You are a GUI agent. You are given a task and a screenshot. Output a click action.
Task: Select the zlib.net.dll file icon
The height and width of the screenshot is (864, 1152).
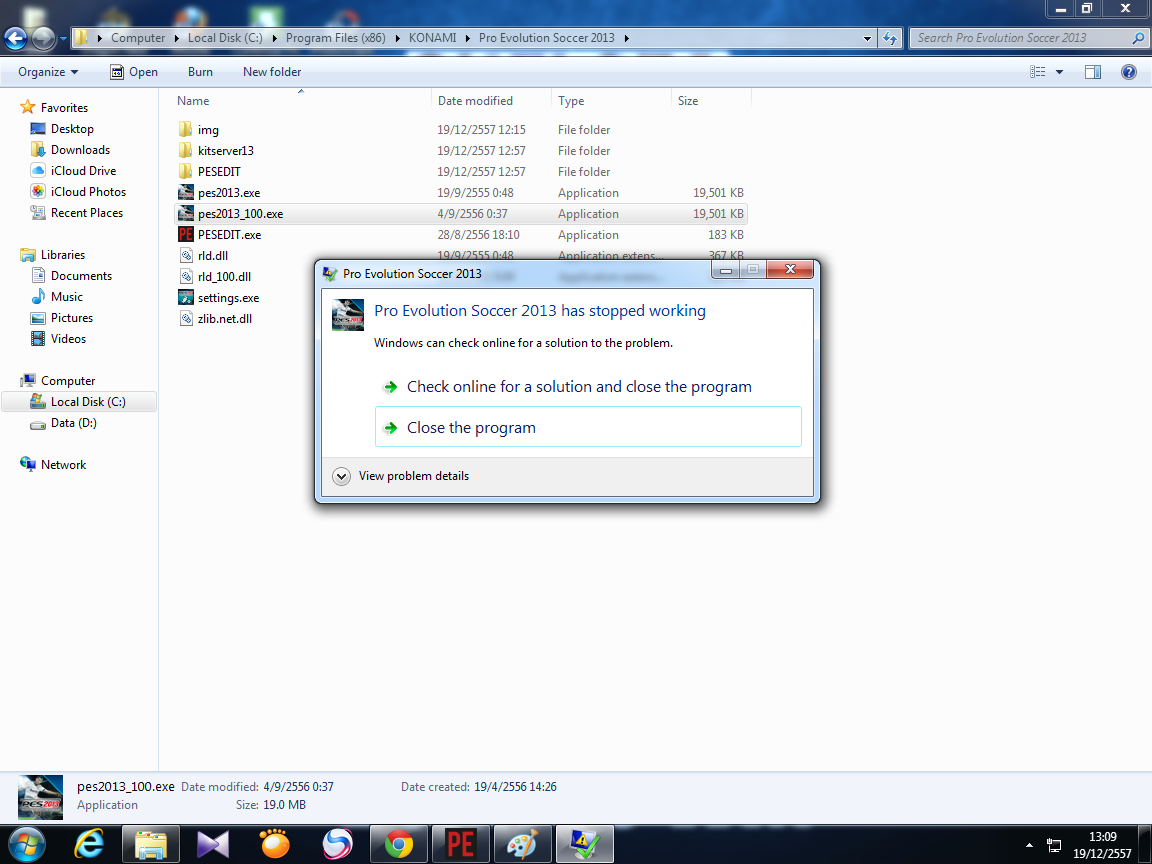pyautogui.click(x=186, y=319)
